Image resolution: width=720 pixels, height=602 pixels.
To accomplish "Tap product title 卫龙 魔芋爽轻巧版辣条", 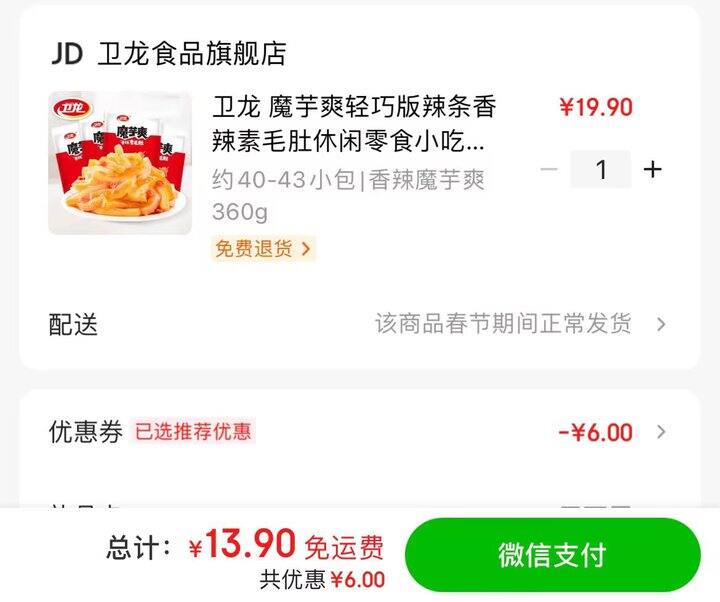I will pyautogui.click(x=354, y=124).
